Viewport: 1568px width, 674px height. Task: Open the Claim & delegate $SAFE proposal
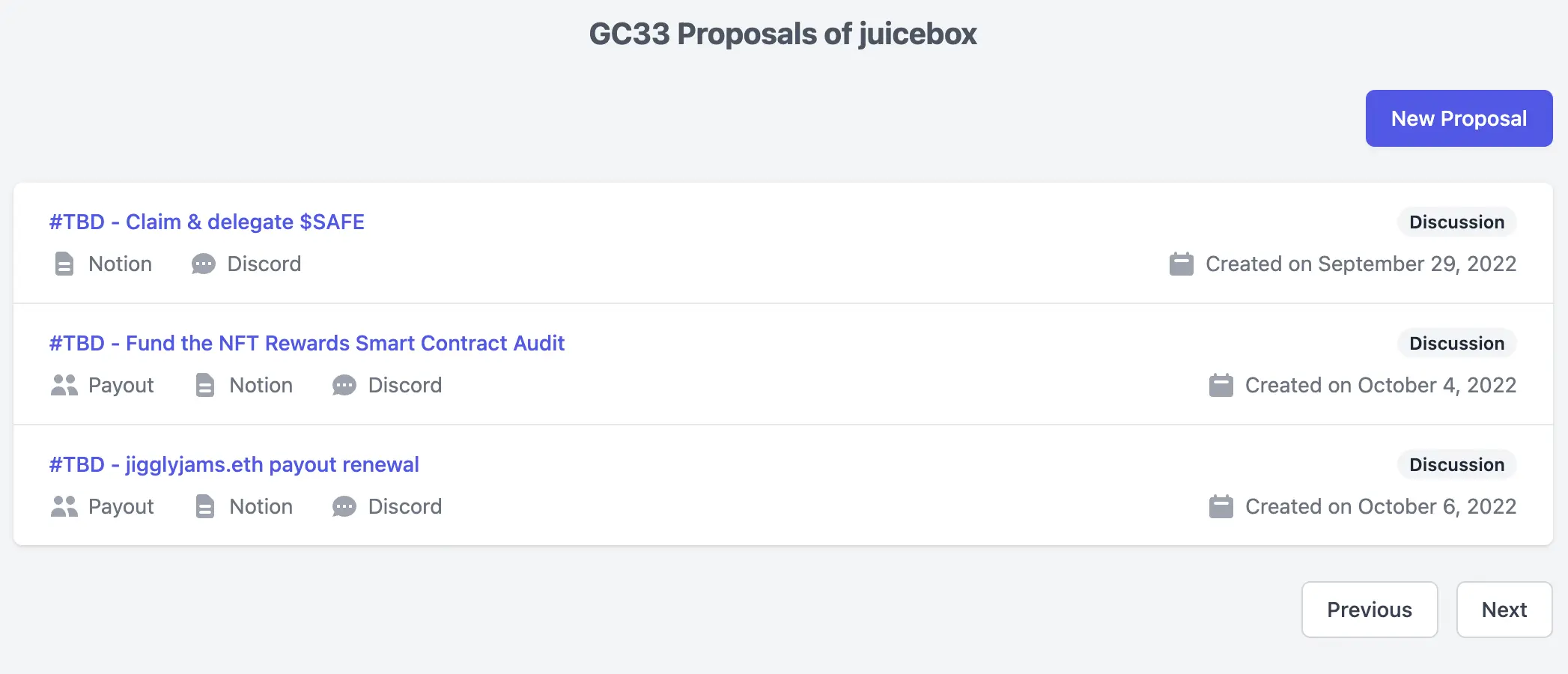coord(207,222)
